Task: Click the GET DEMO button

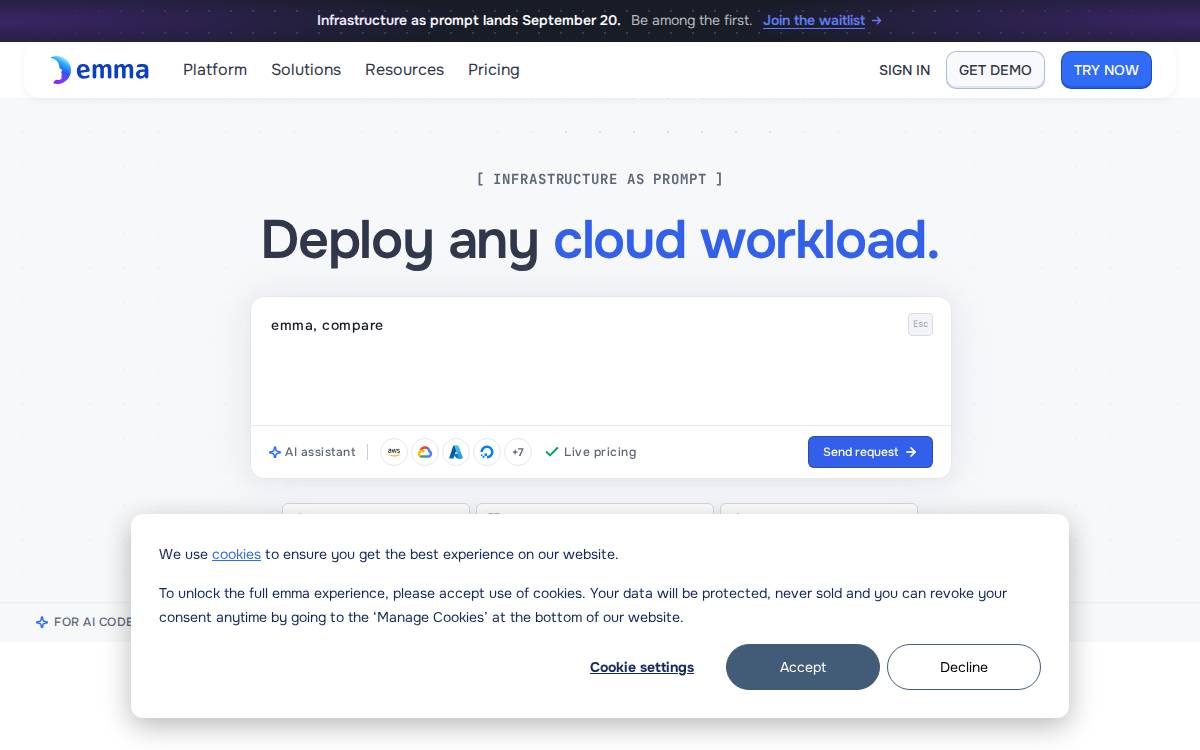Action: tap(995, 70)
